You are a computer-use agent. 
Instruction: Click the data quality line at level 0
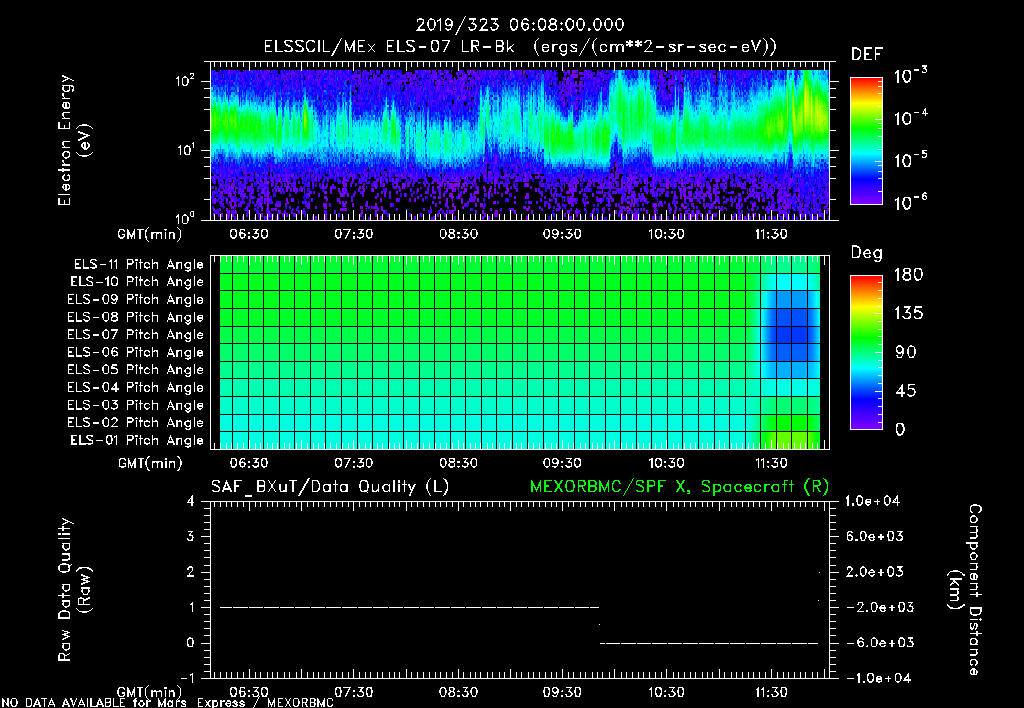coord(709,643)
